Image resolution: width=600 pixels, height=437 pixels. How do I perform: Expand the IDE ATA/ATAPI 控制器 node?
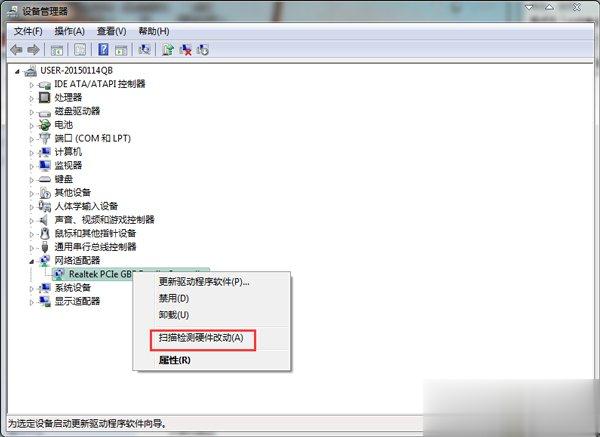point(32,85)
